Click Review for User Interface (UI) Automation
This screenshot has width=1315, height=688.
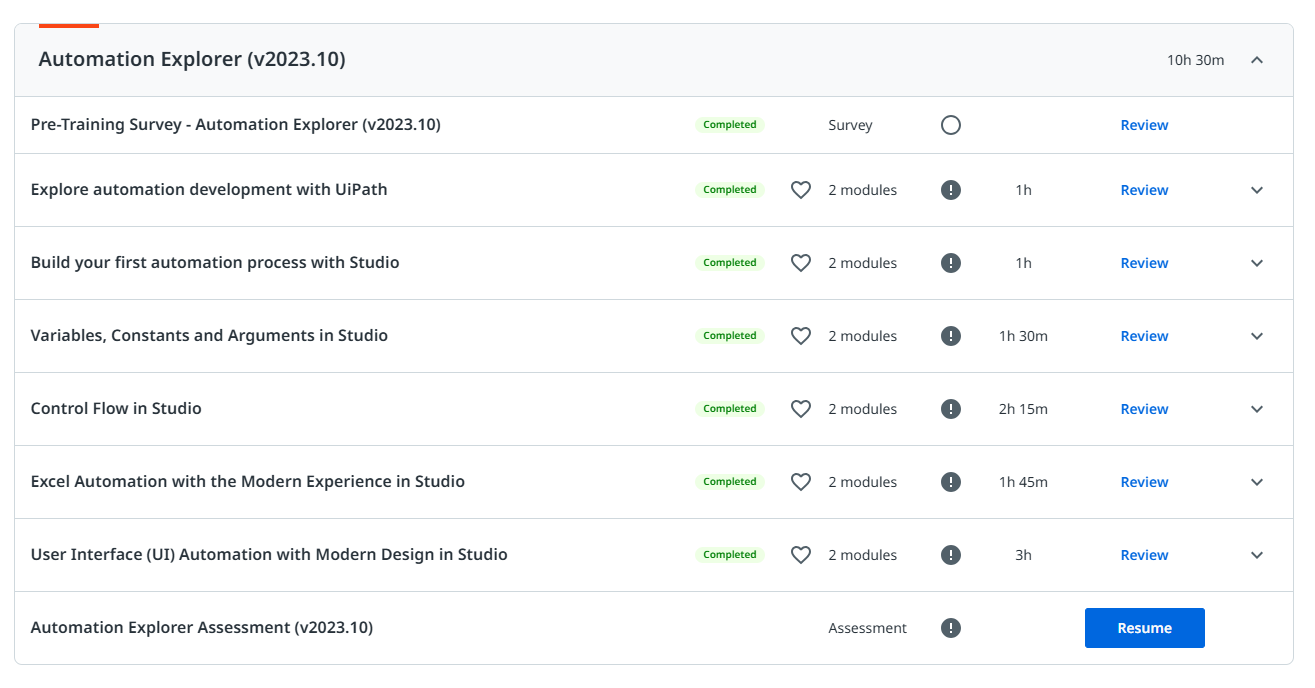click(x=1144, y=555)
